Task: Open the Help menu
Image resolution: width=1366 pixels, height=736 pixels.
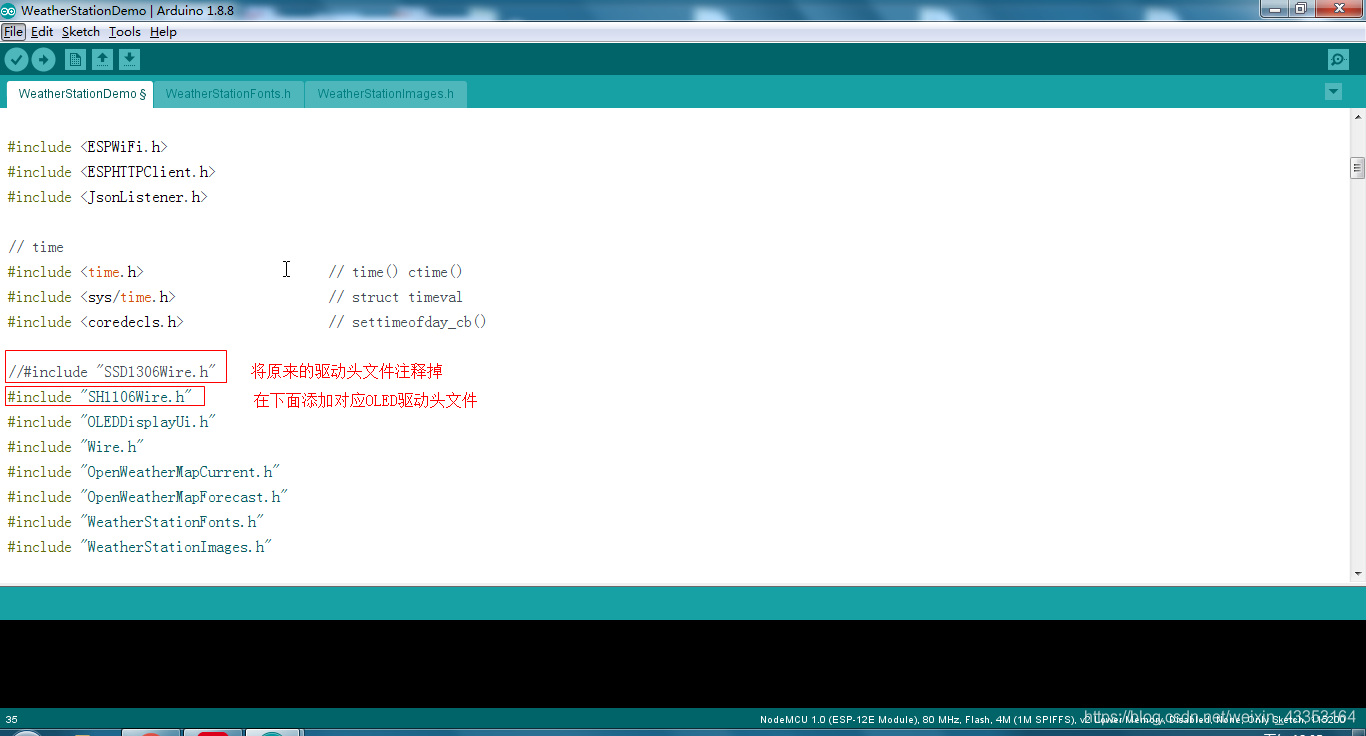Action: (x=163, y=32)
